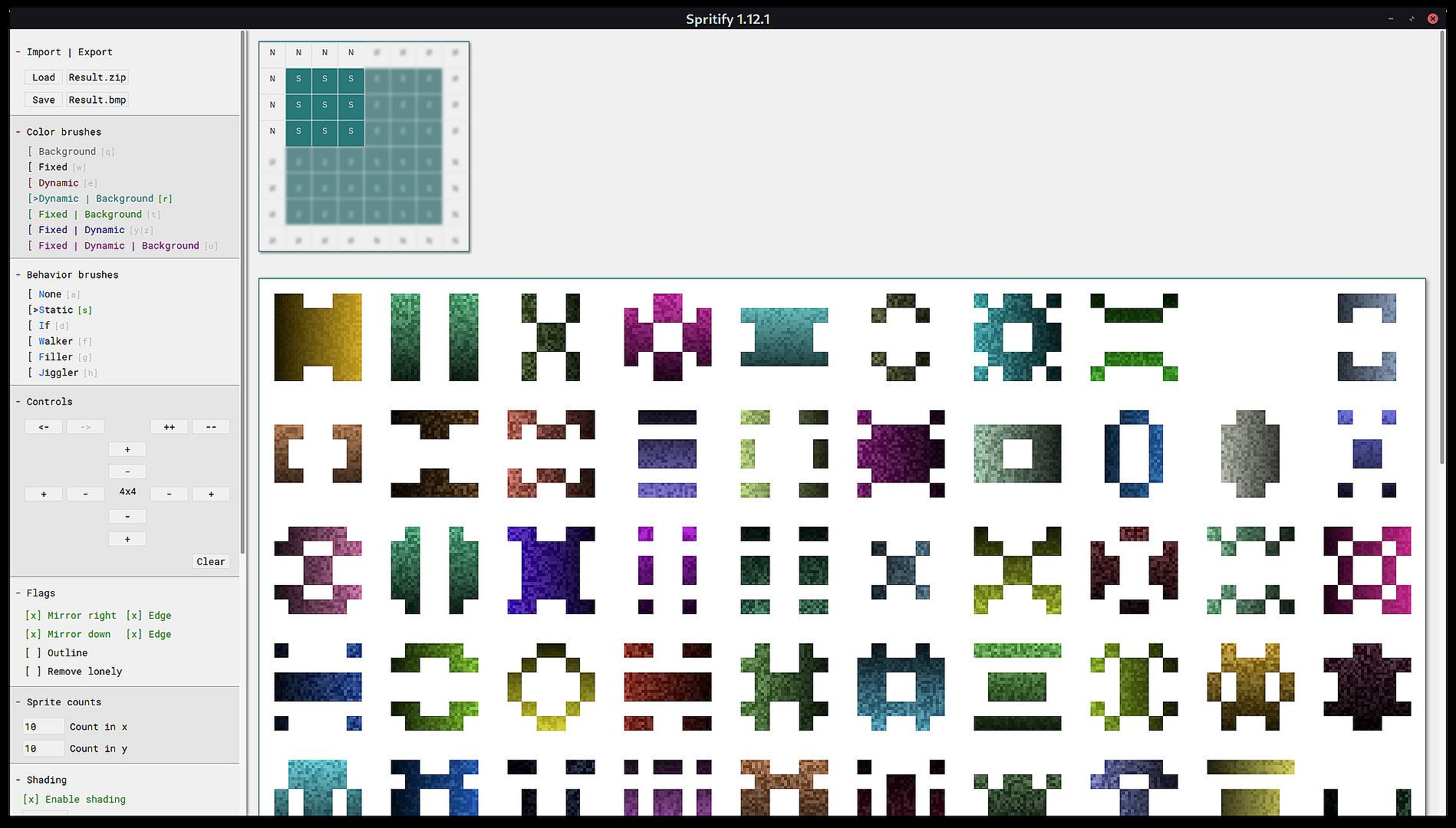
Task: Select the Static behavior brush
Action: click(60, 310)
